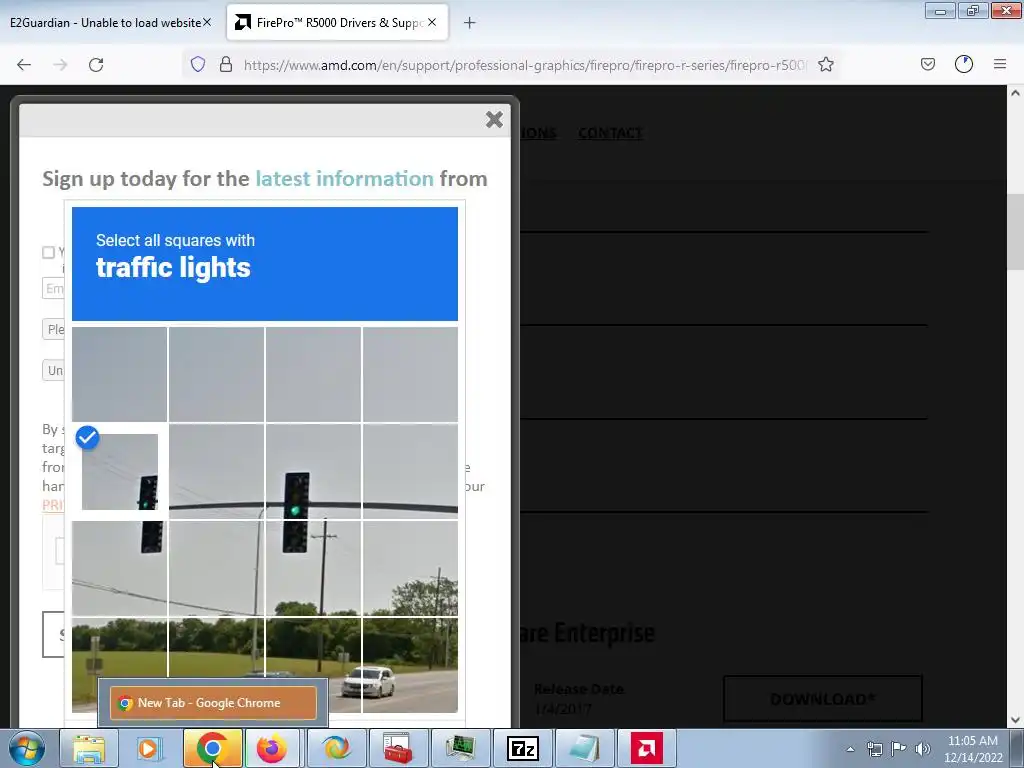
Task: Select top-left plain sky captcha tile
Action: coord(120,374)
